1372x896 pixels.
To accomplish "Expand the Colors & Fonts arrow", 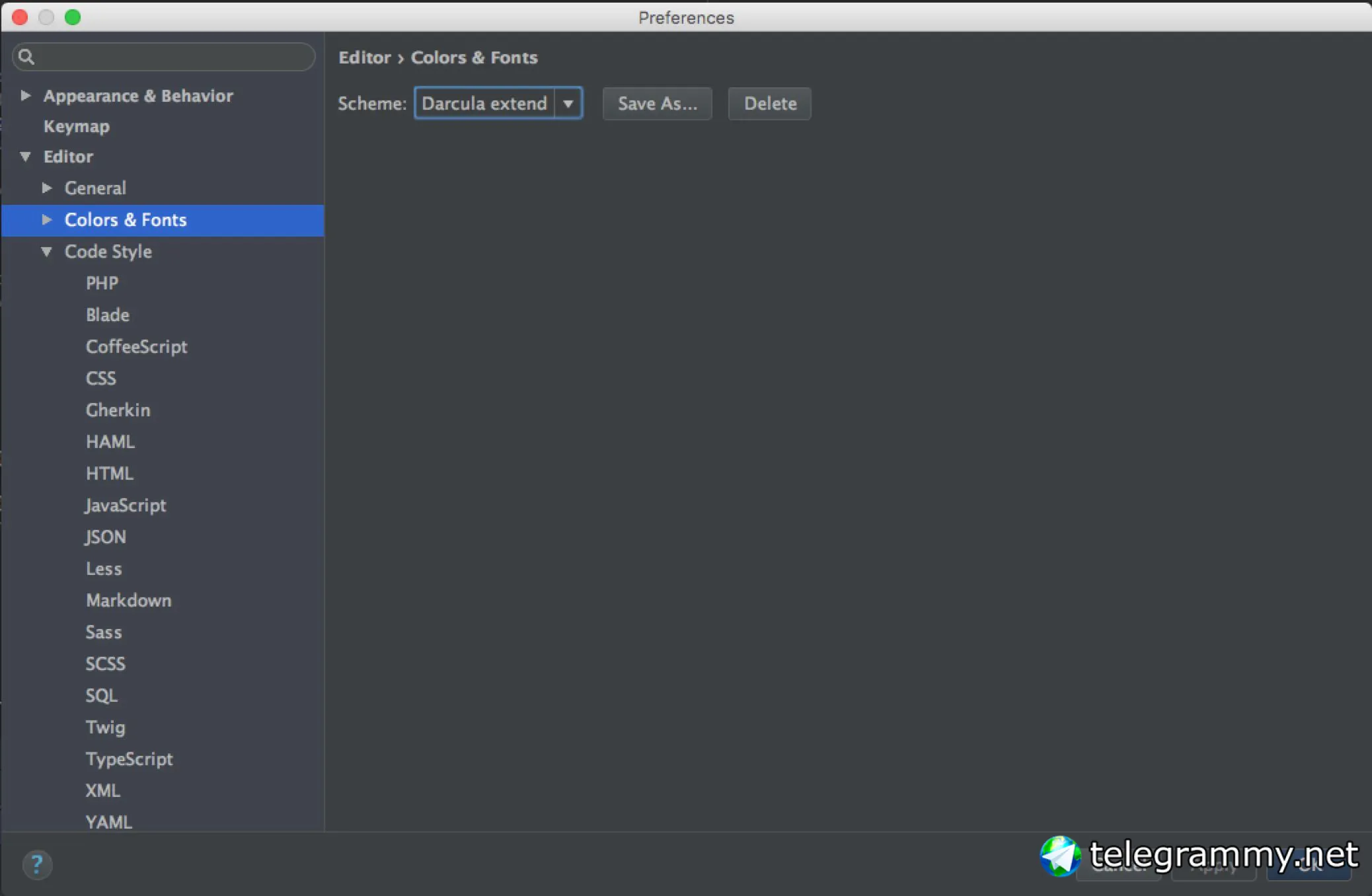I will pos(47,220).
